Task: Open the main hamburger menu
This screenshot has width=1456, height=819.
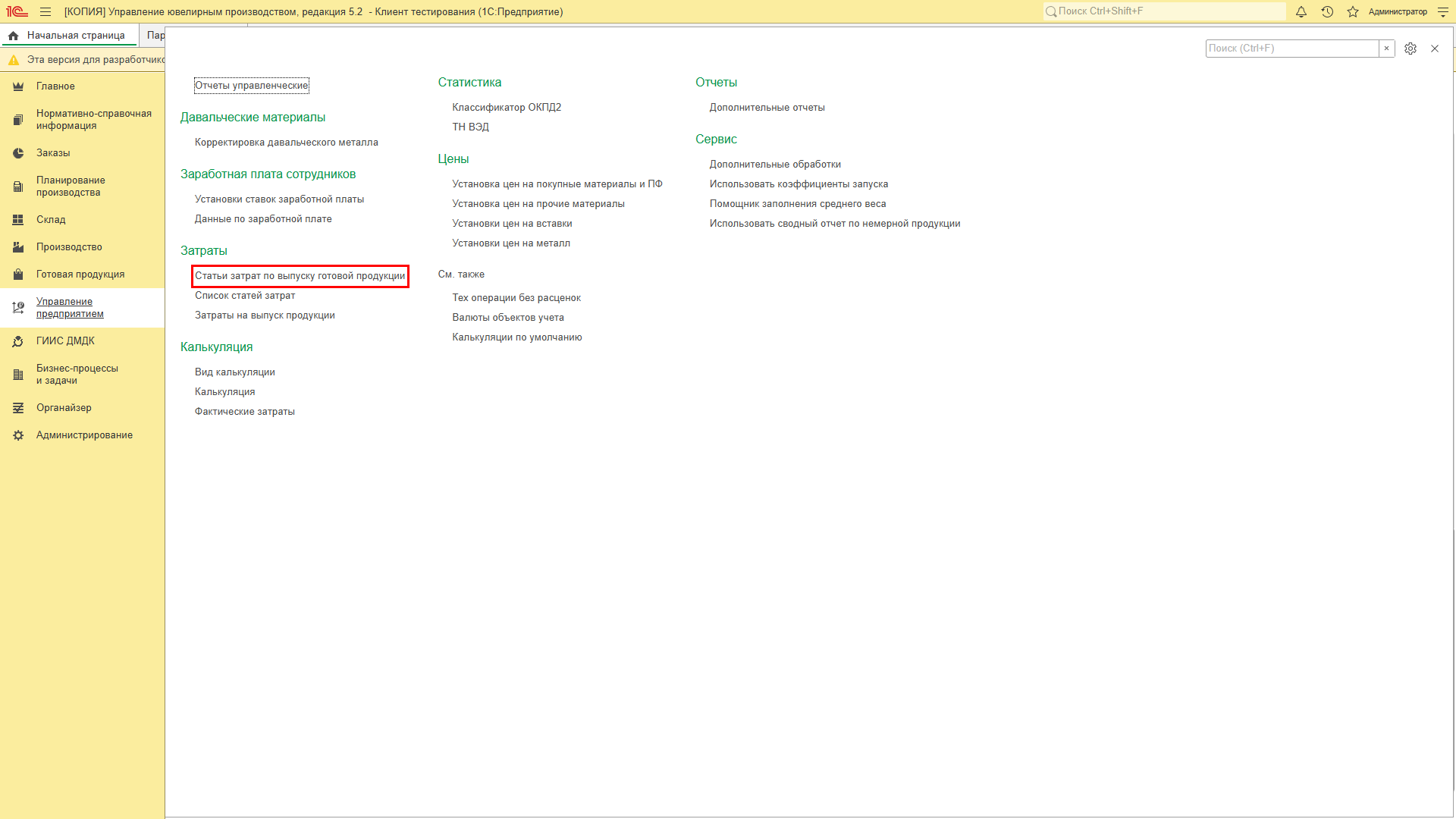Action: pyautogui.click(x=45, y=12)
